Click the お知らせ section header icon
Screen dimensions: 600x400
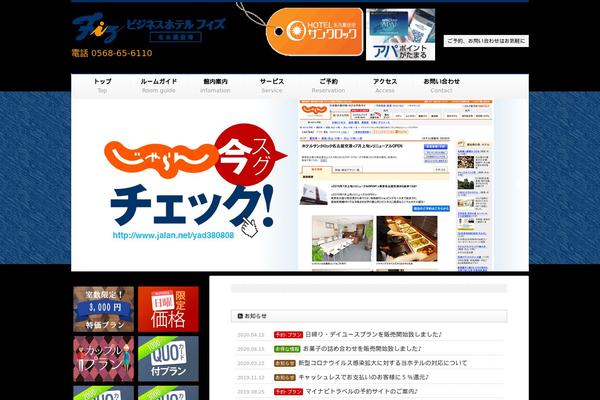click(240, 316)
